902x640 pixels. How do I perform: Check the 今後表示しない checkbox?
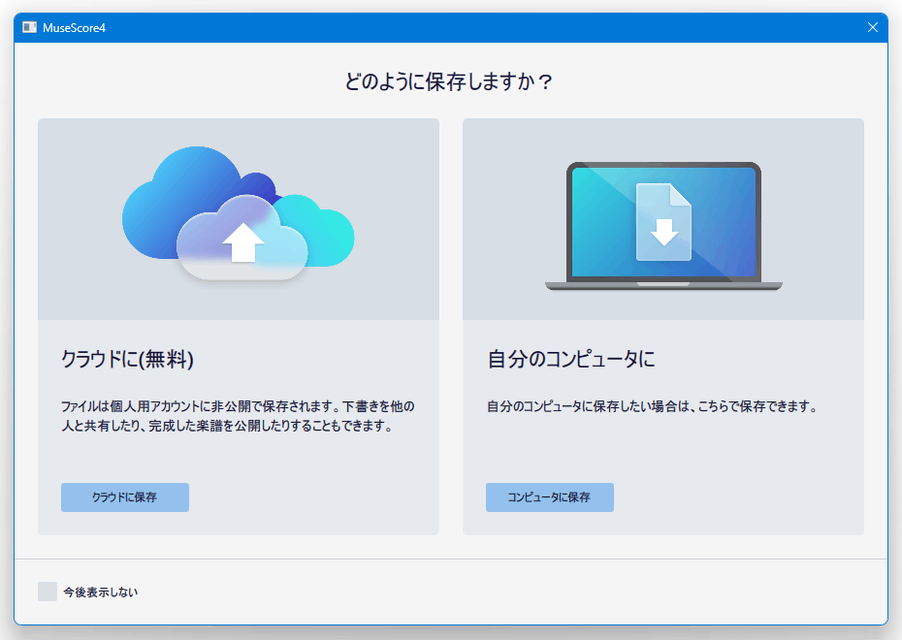coord(47,591)
